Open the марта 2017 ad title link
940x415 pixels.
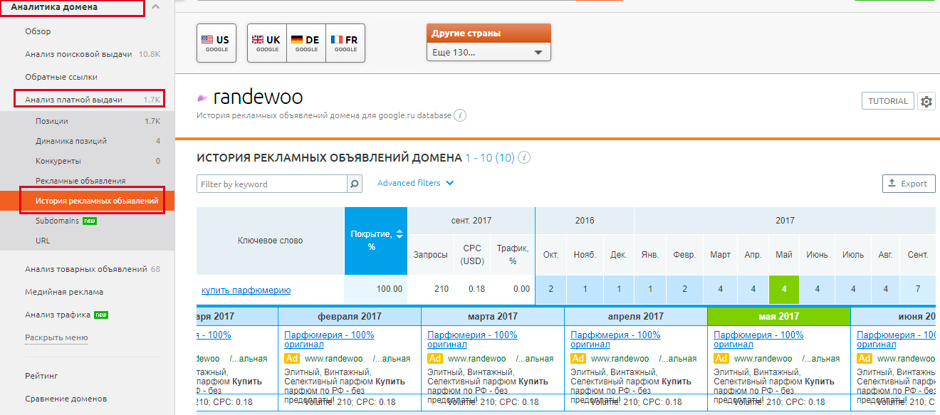pyautogui.click(x=472, y=340)
